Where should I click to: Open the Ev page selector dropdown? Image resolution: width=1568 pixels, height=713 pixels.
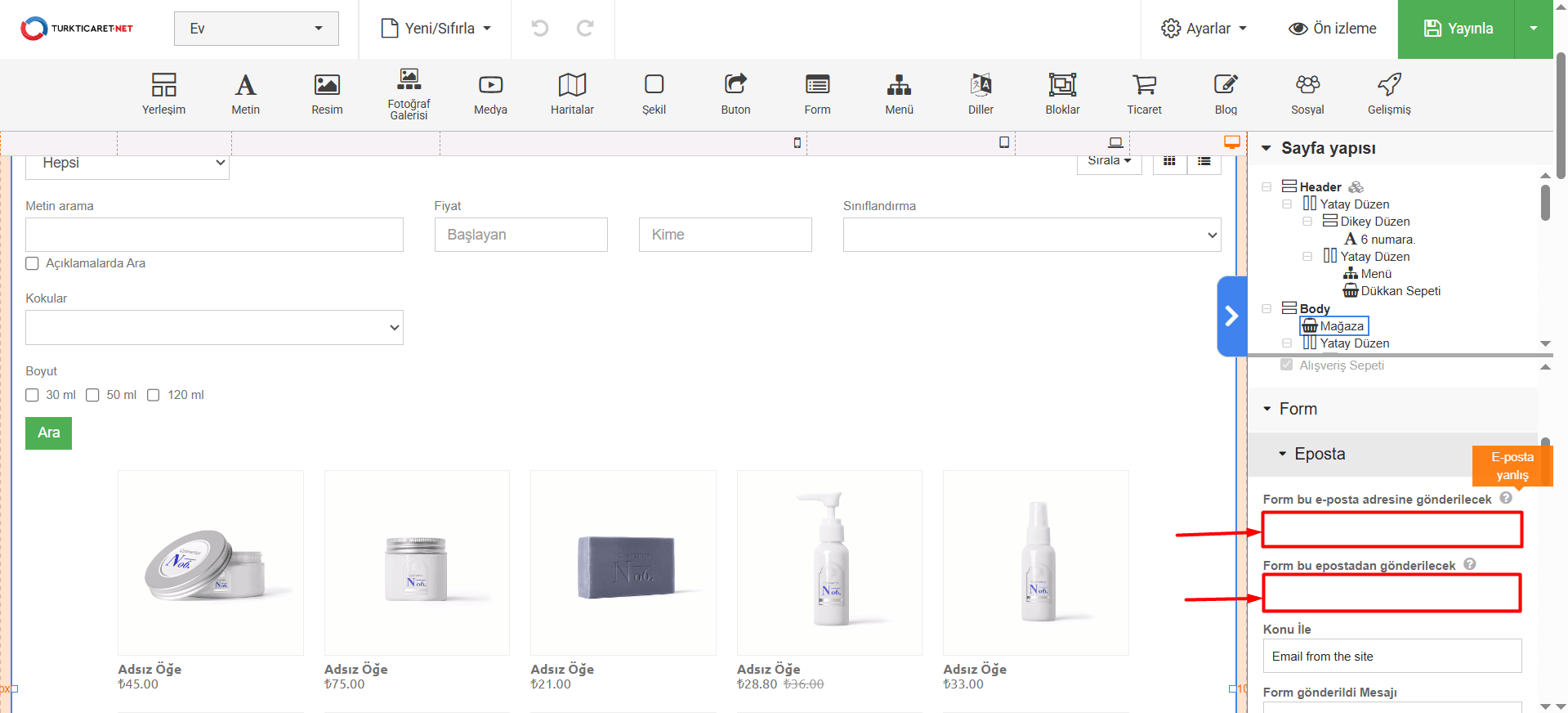point(256,29)
